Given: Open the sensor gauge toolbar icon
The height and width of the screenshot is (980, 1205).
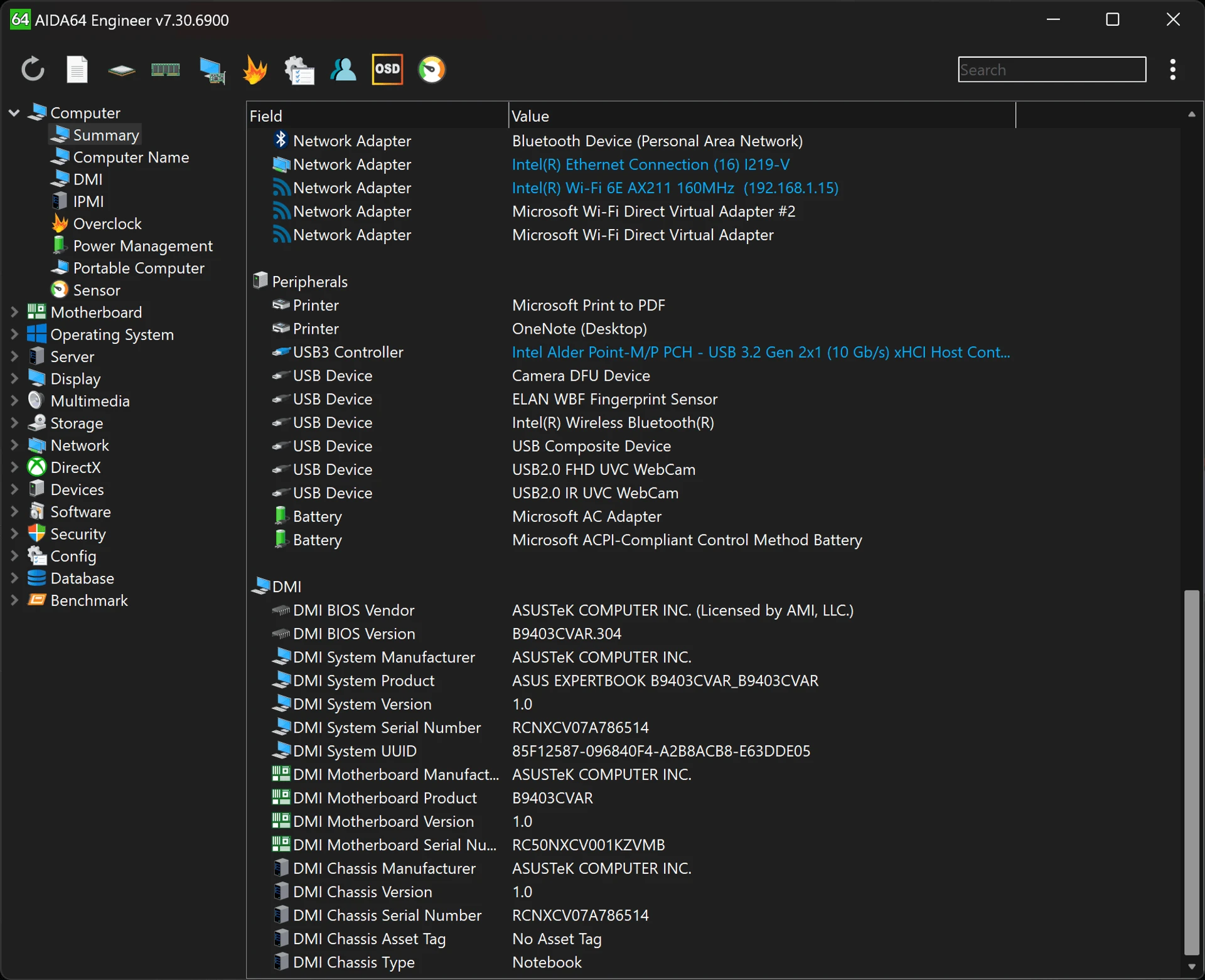Looking at the screenshot, I should click(432, 70).
